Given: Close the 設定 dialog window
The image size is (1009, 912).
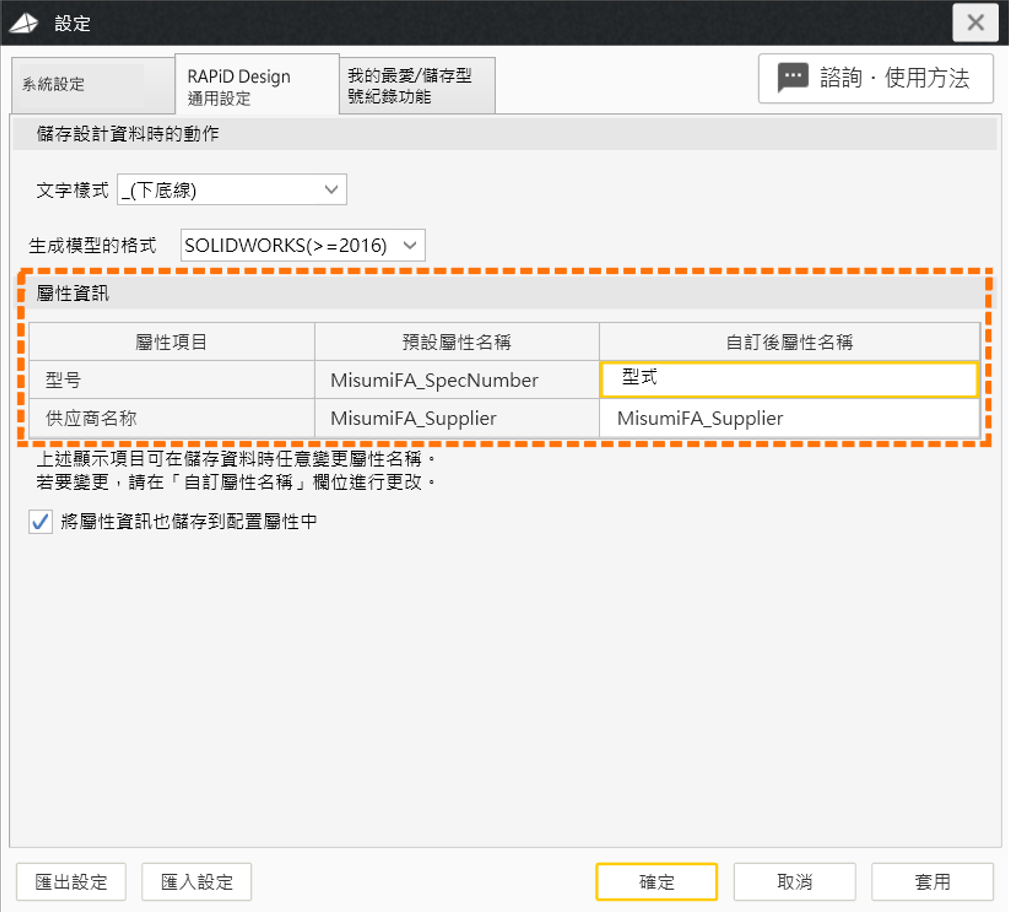Looking at the screenshot, I should tap(975, 23).
